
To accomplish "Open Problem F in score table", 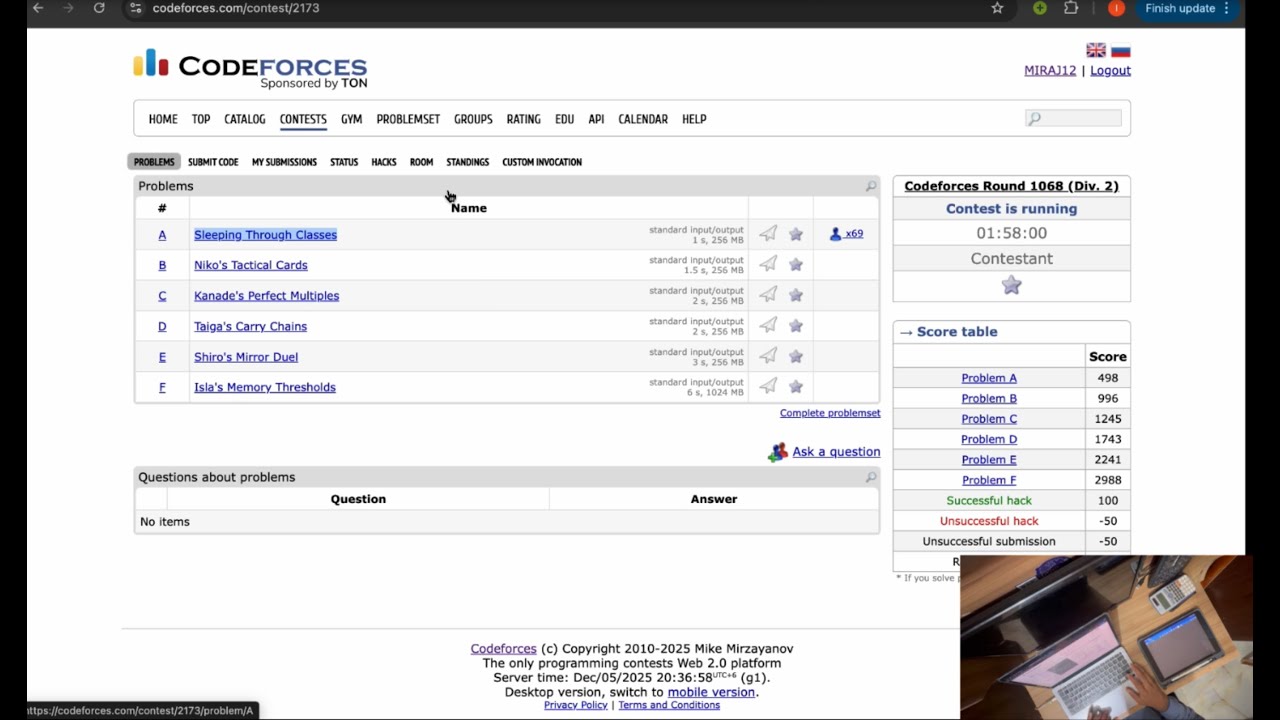I will click(989, 480).
